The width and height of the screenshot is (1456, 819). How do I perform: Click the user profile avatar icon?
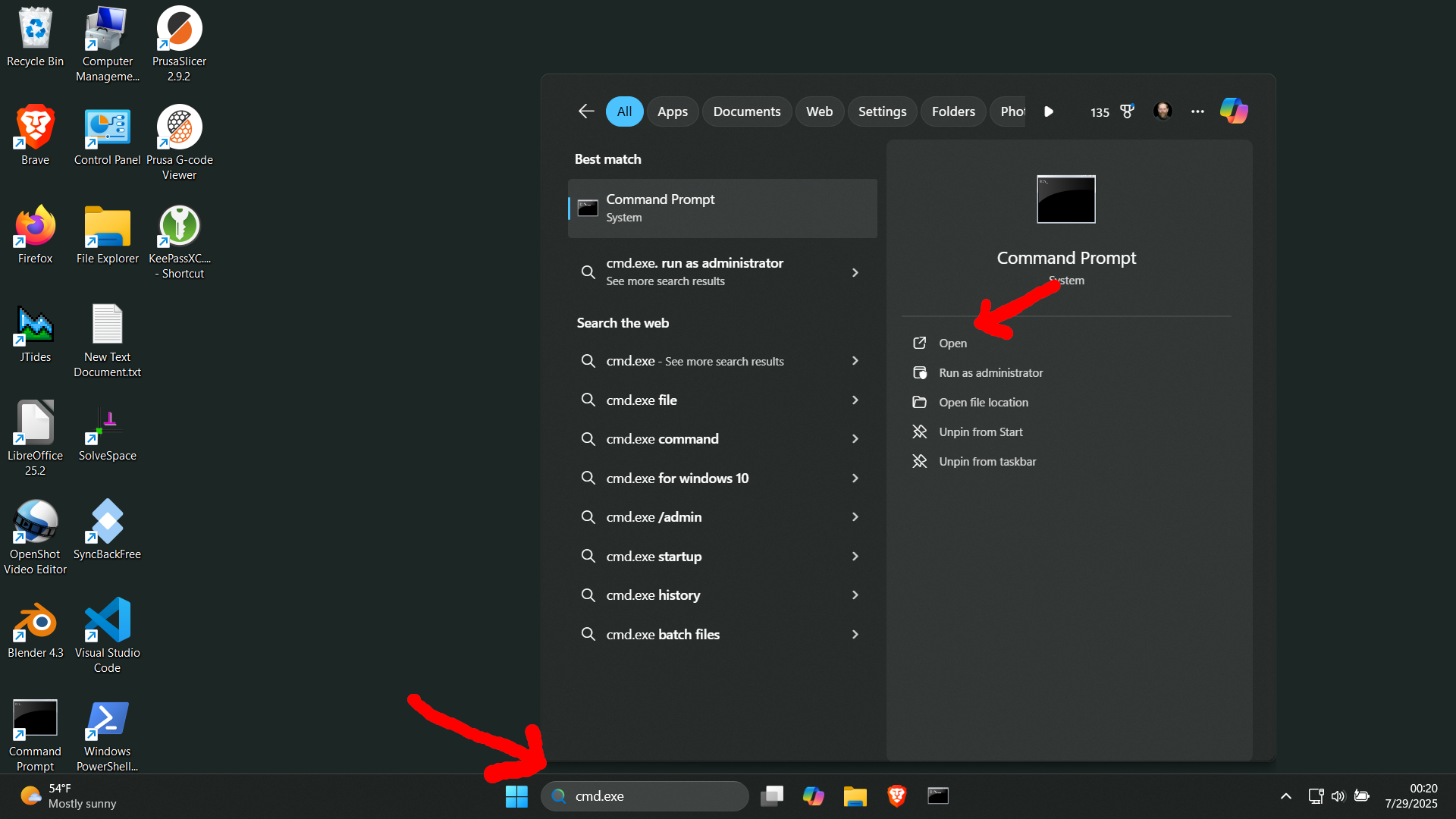click(x=1163, y=111)
